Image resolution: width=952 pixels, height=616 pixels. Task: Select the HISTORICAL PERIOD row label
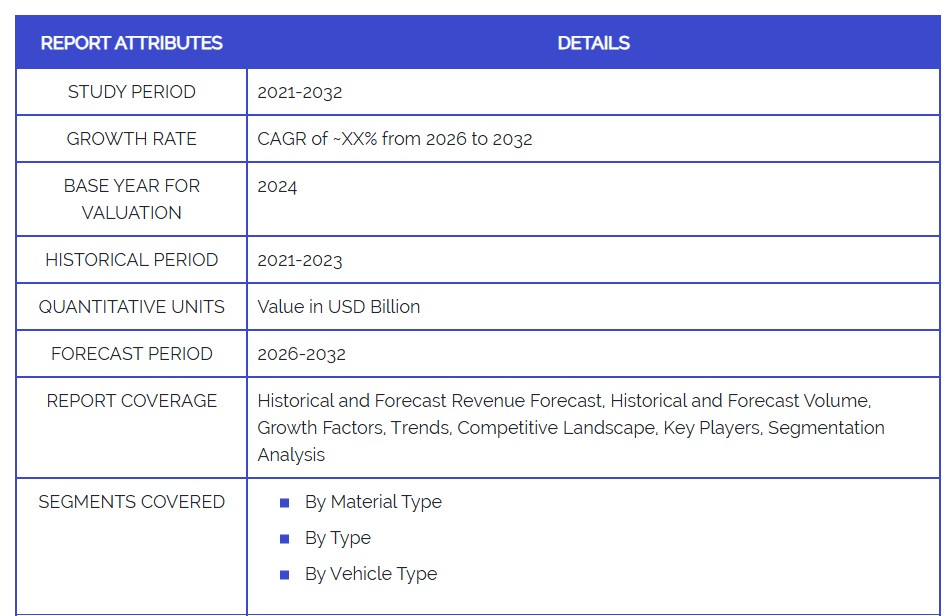(131, 260)
